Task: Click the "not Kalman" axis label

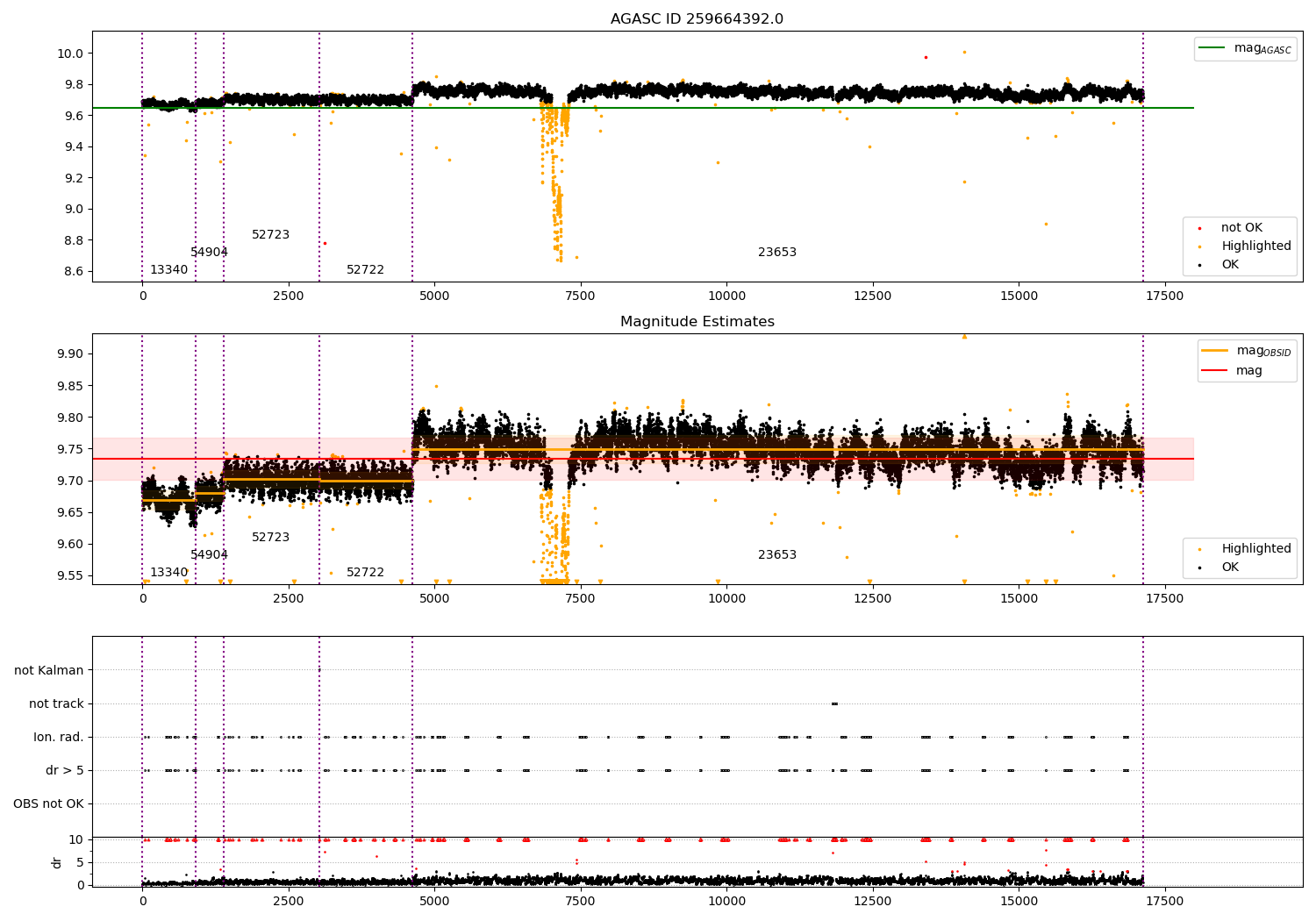Action: point(49,671)
